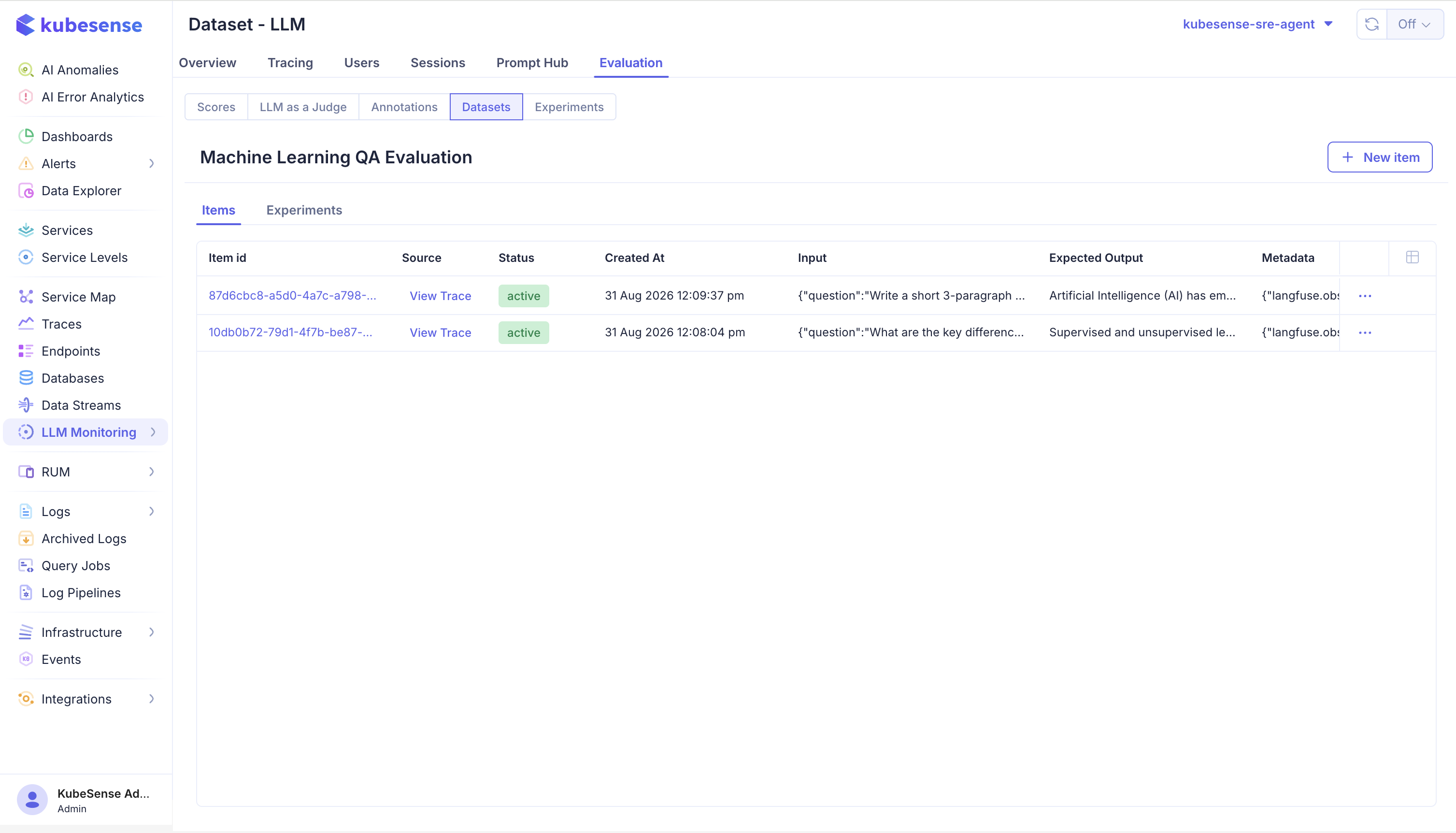Open Services sidebar icon

(26, 230)
